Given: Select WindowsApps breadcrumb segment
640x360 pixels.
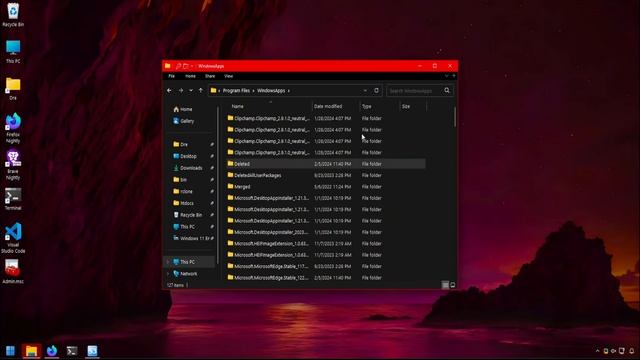Looking at the screenshot, I should click(x=271, y=91).
